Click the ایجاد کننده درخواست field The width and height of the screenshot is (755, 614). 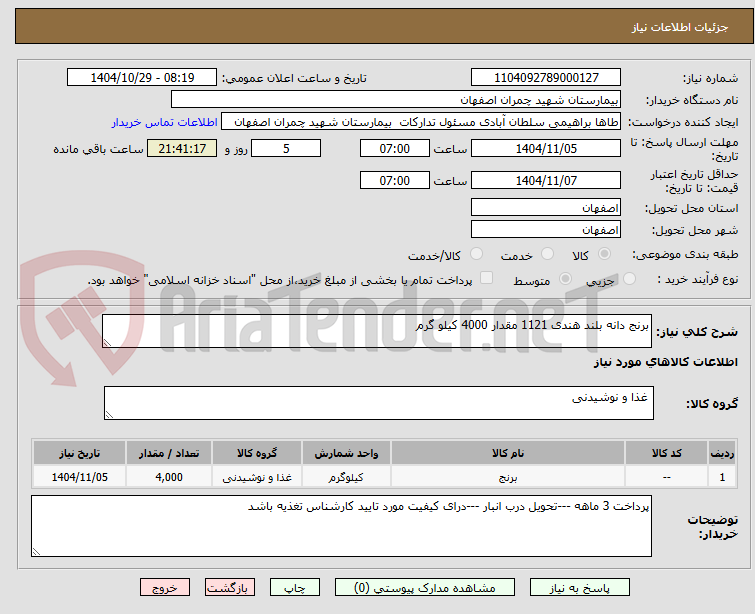421,122
